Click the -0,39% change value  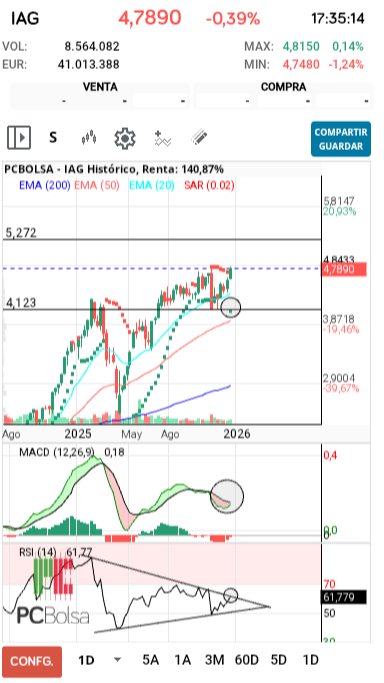pyautogui.click(x=233, y=19)
